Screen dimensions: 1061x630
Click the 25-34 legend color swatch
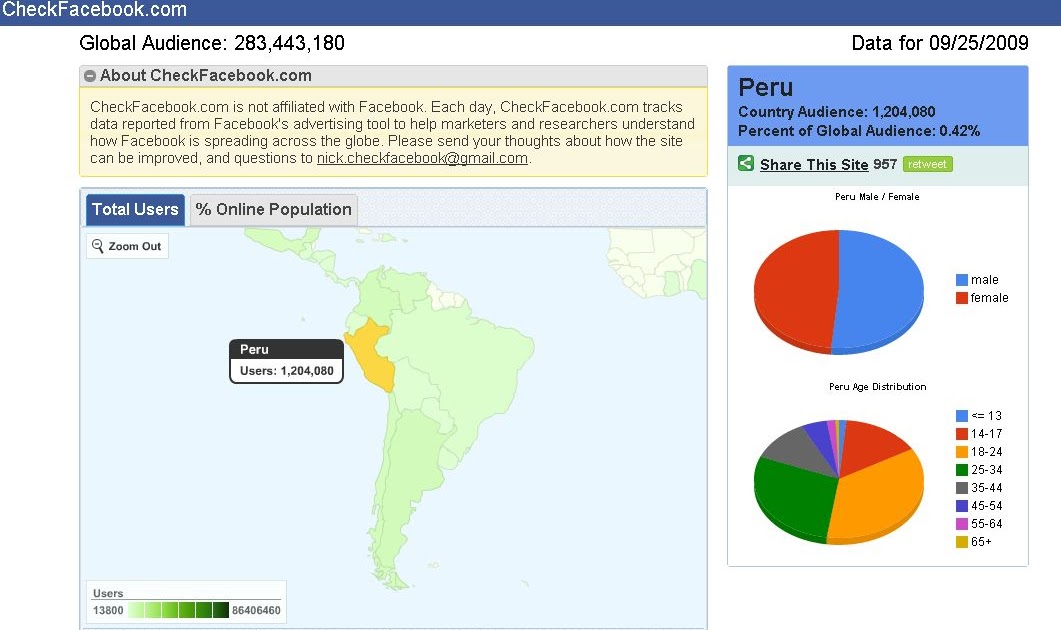[x=962, y=470]
